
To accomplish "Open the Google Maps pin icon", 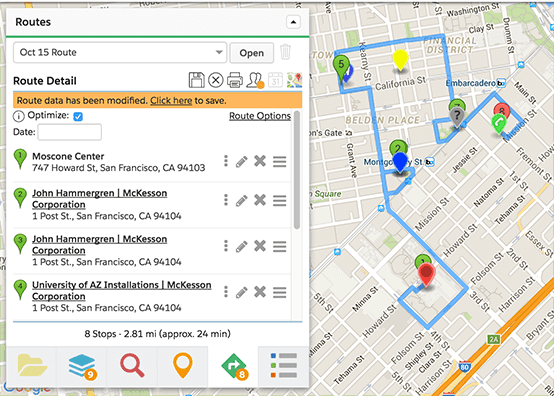I will click(295, 80).
